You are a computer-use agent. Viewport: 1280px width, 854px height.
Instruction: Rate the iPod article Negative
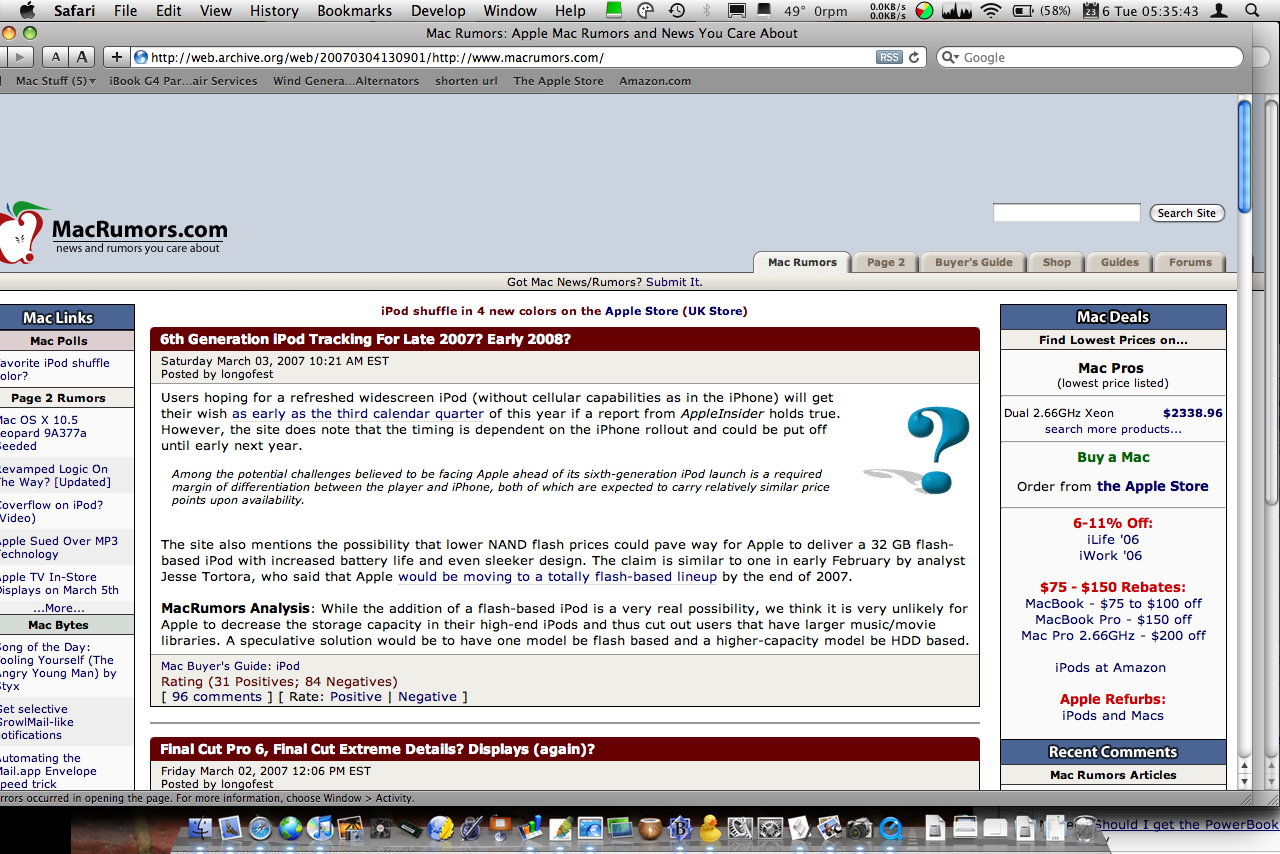427,697
